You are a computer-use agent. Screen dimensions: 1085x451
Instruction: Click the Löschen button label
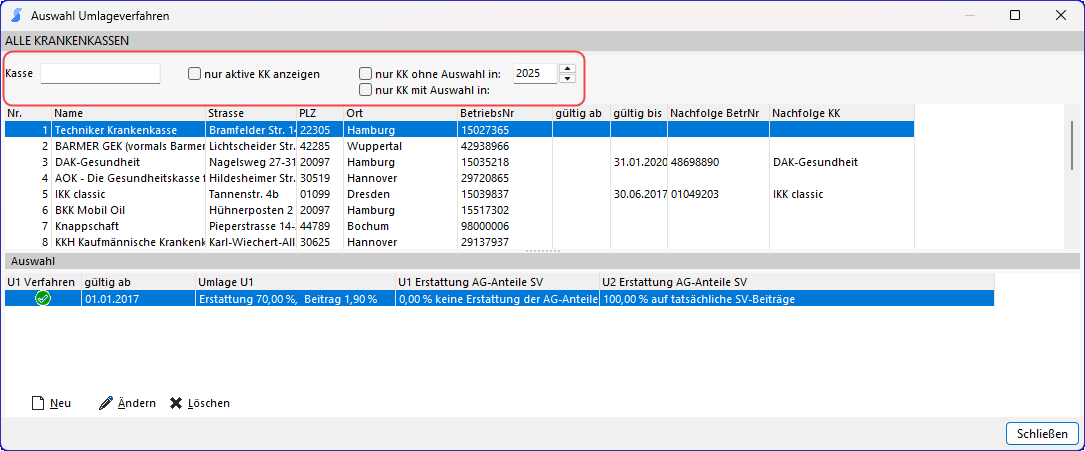tap(209, 403)
